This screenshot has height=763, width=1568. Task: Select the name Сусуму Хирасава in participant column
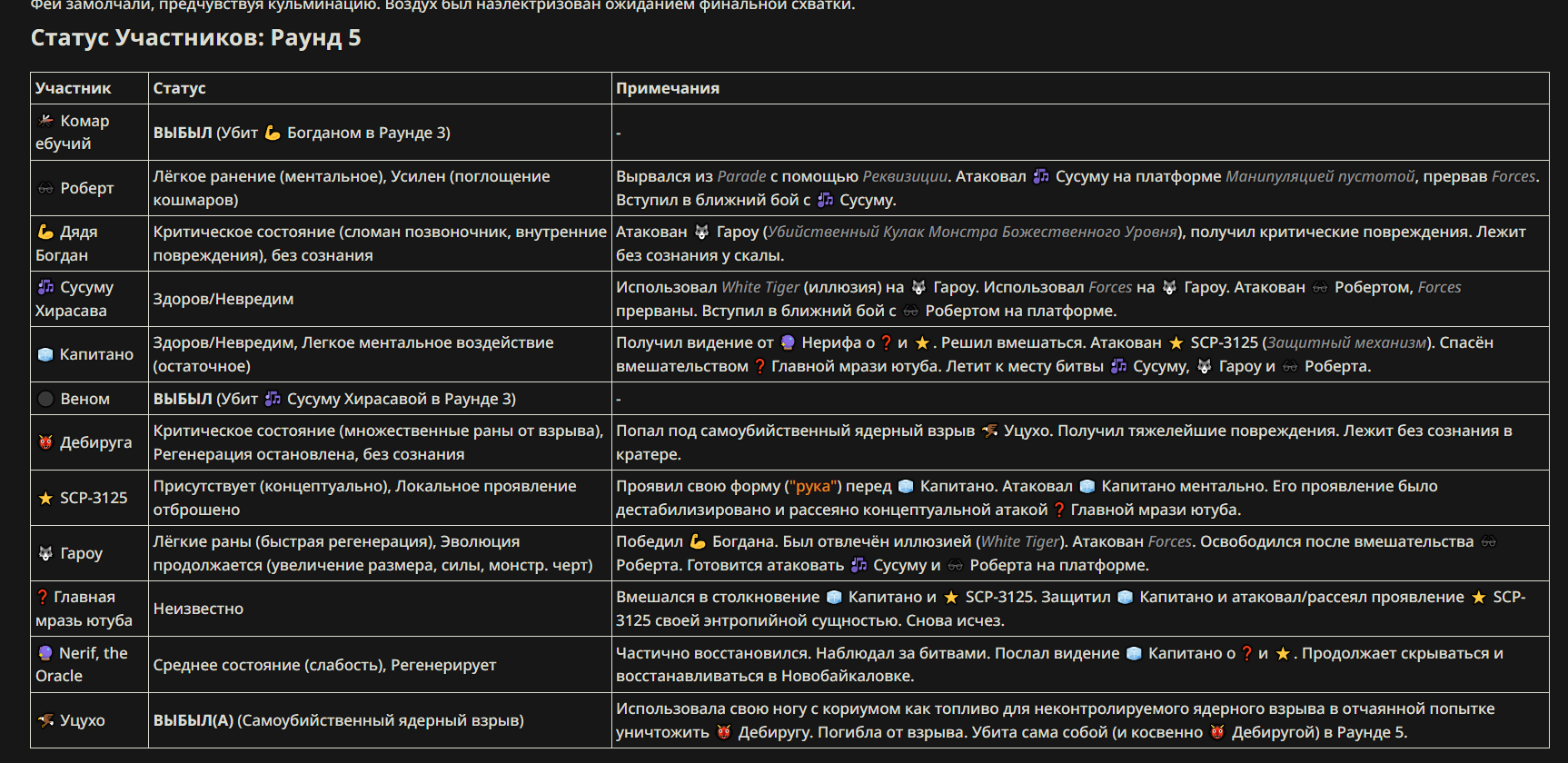74,299
